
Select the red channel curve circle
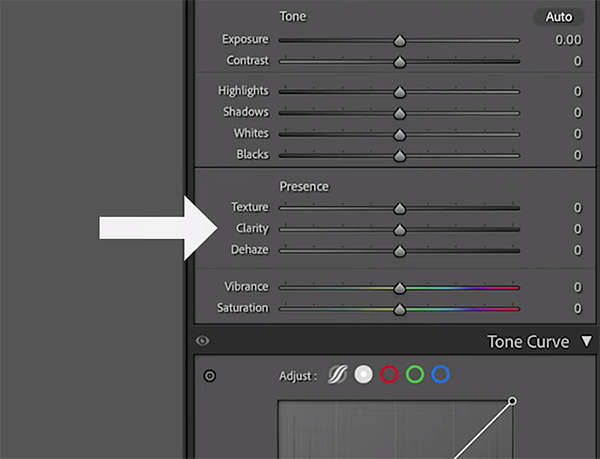click(389, 375)
